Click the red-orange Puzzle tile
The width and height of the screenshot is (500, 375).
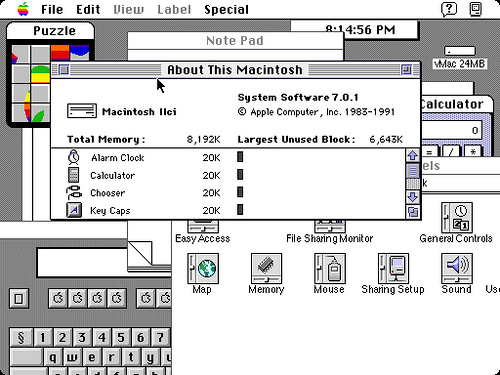click(60, 53)
